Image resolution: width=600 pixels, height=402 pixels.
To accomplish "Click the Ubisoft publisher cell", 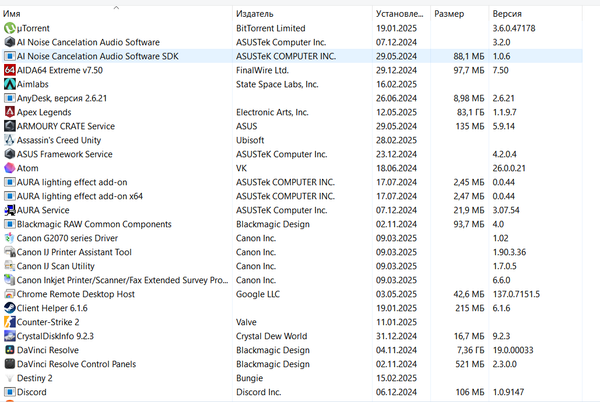I will 250,140.
